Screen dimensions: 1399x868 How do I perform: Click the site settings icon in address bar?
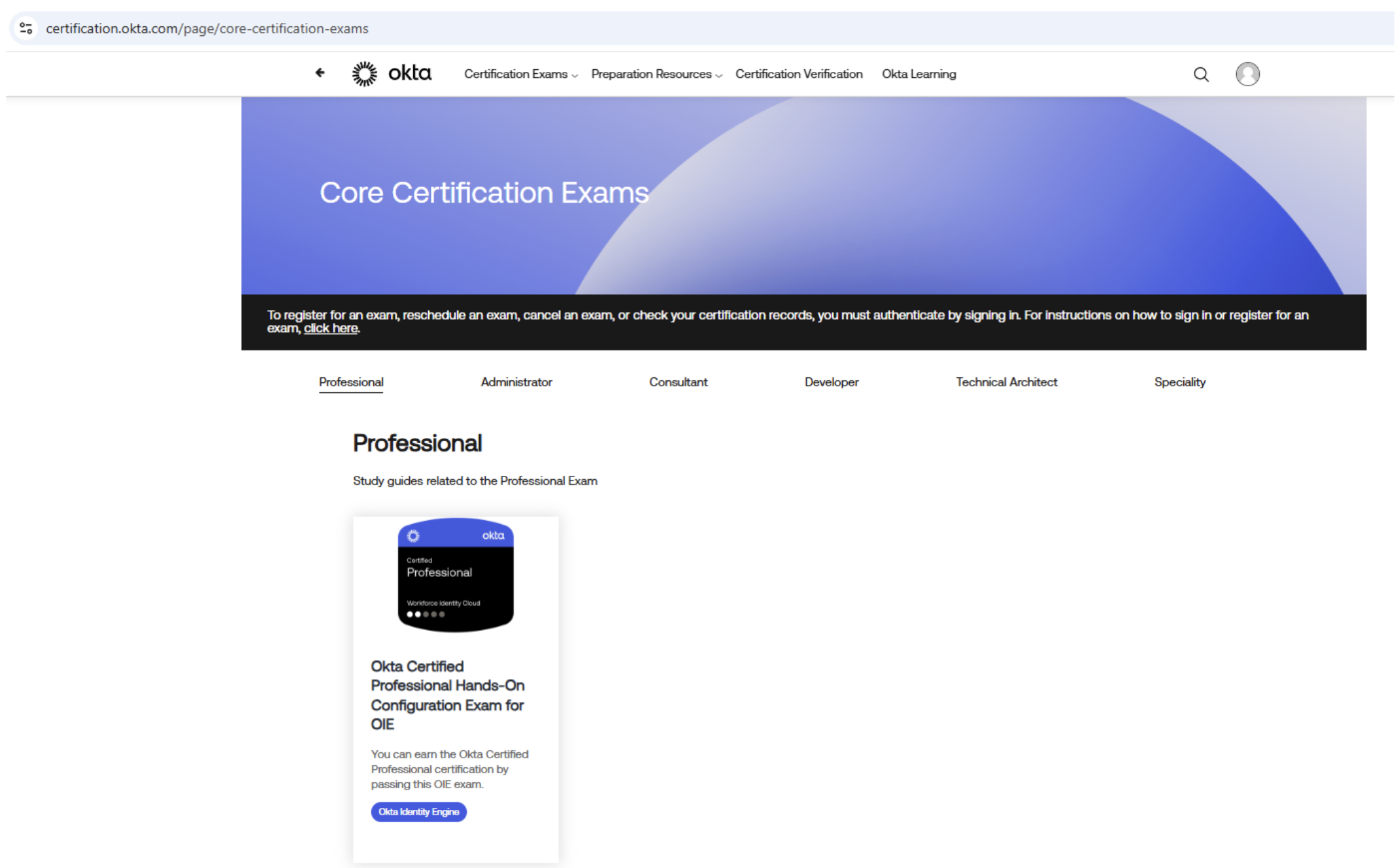point(26,28)
